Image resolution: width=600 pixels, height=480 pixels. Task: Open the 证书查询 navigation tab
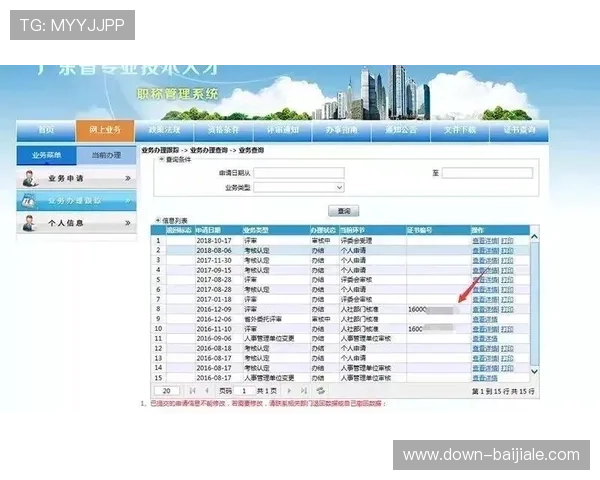coord(519,130)
